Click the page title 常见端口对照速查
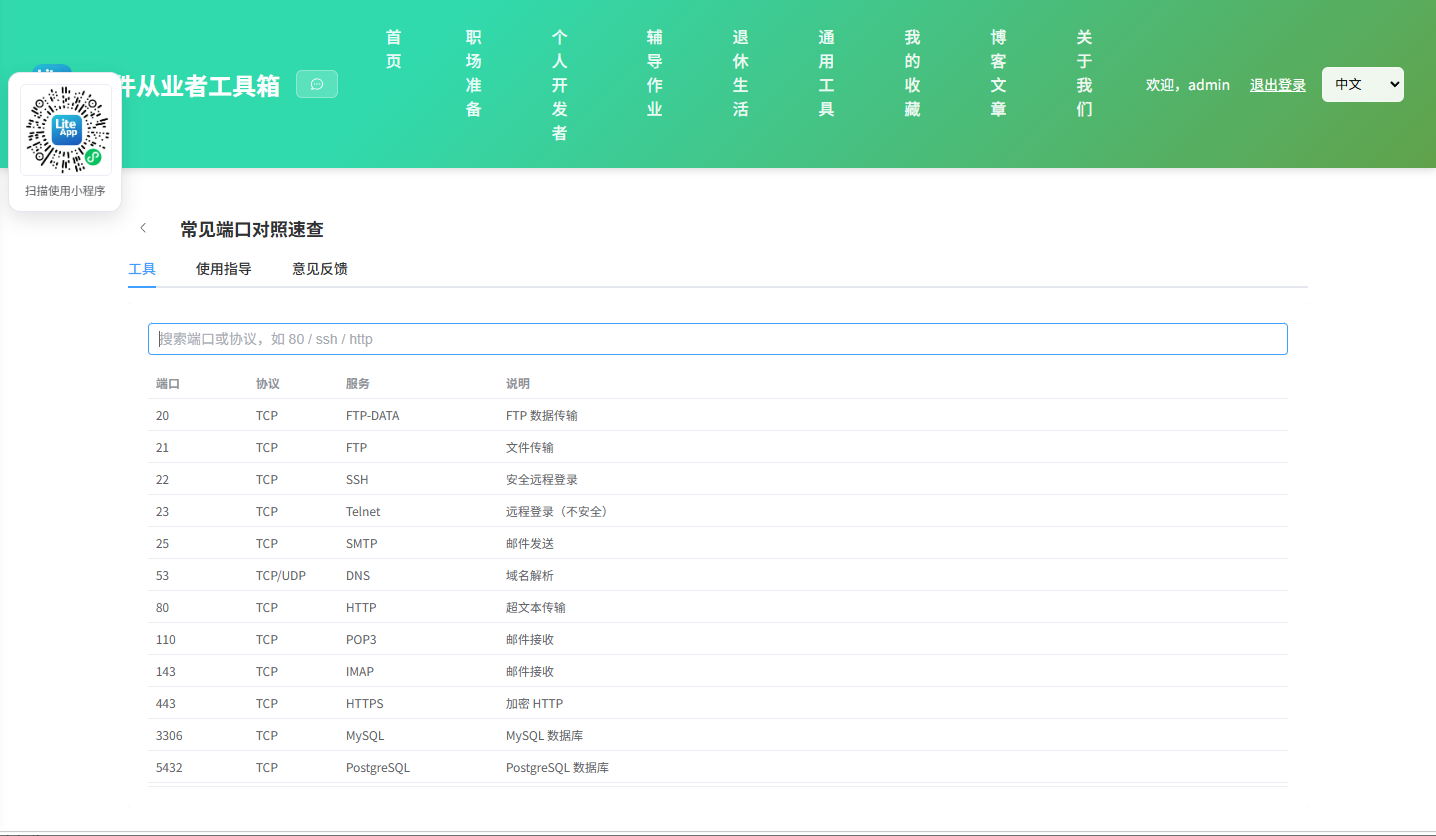 (252, 230)
